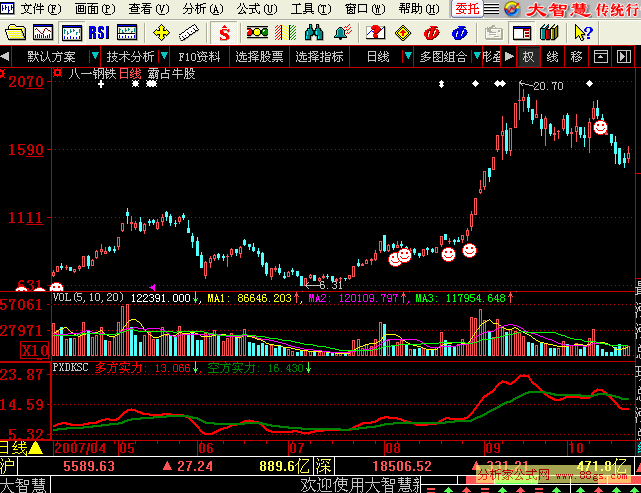Viewport: 641px width, 493px height.
Task: Click the grayed clipboard icon
Action: (x=493, y=33)
